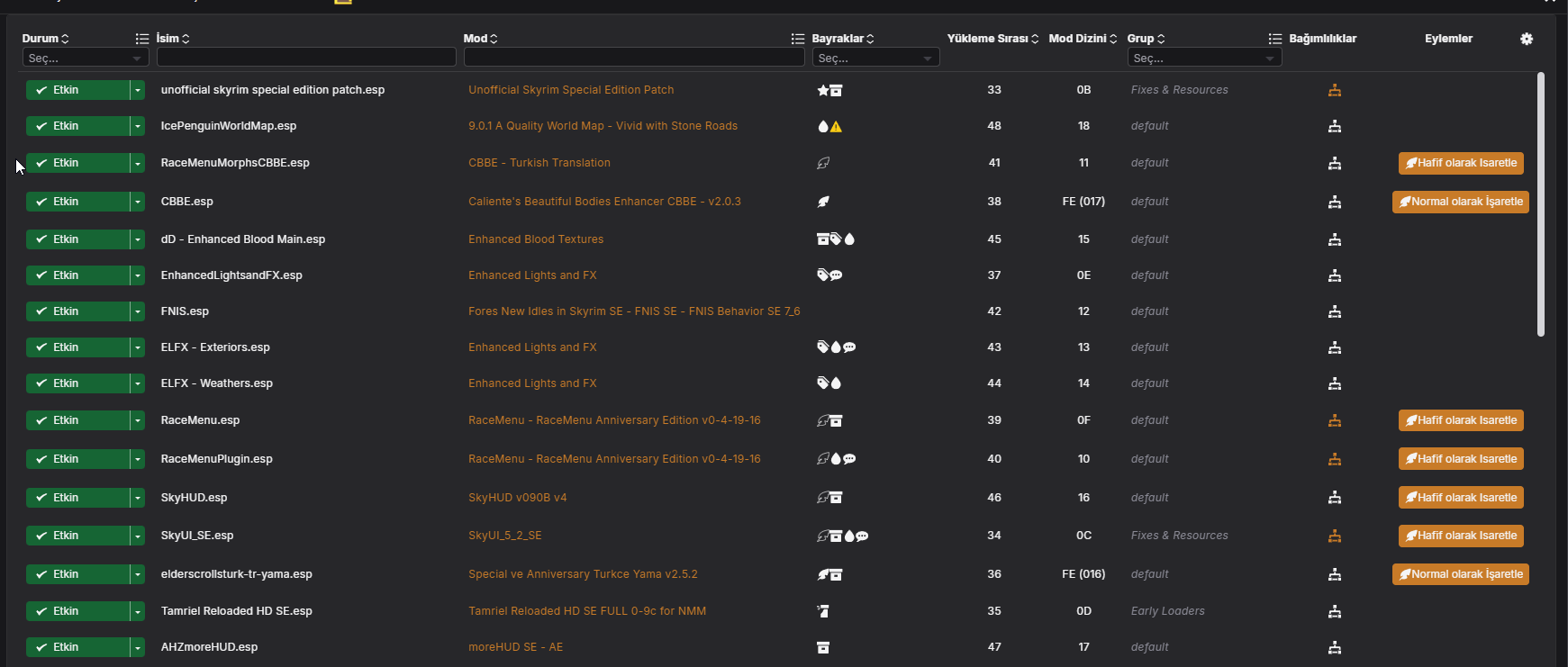Toggle Etkin status for IcePenguinWorldMap.esp
Image resolution: width=1568 pixels, height=667 pixels.
[x=77, y=126]
